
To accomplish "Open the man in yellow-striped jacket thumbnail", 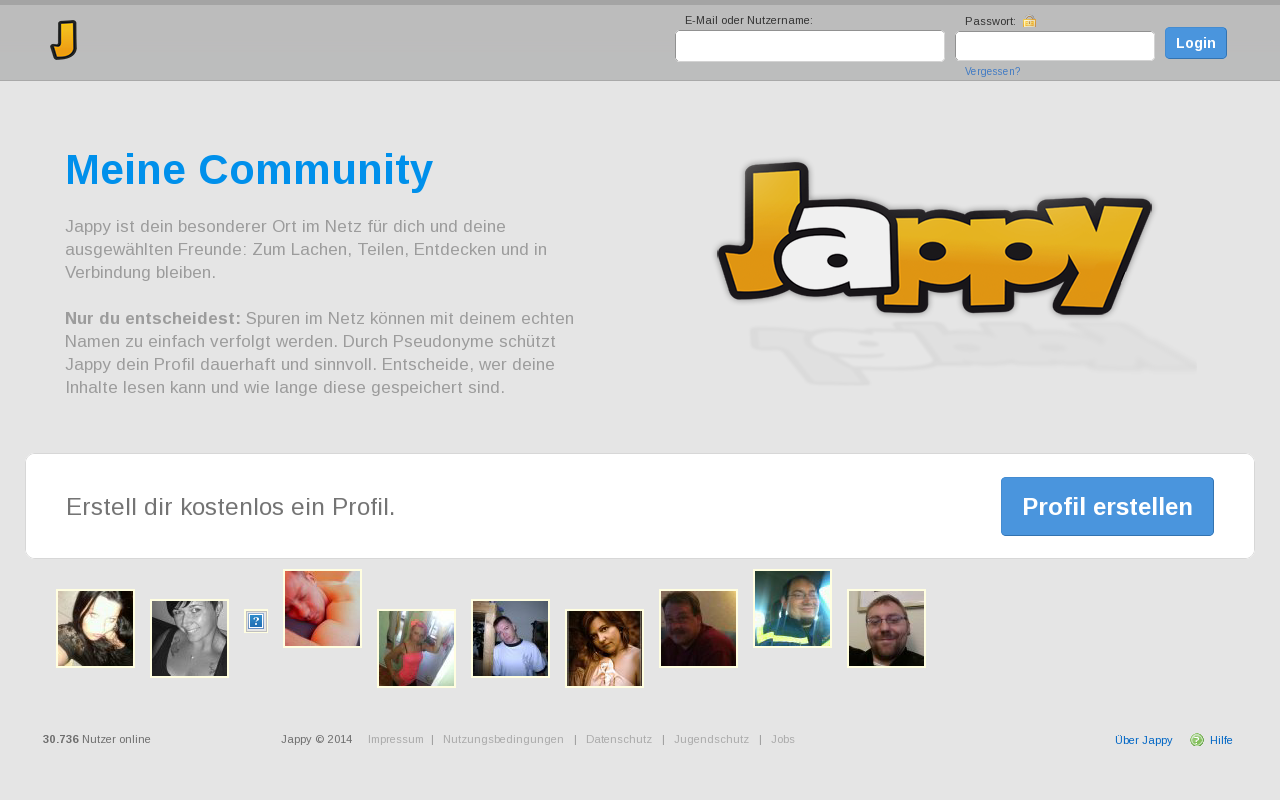I will (x=792, y=608).
